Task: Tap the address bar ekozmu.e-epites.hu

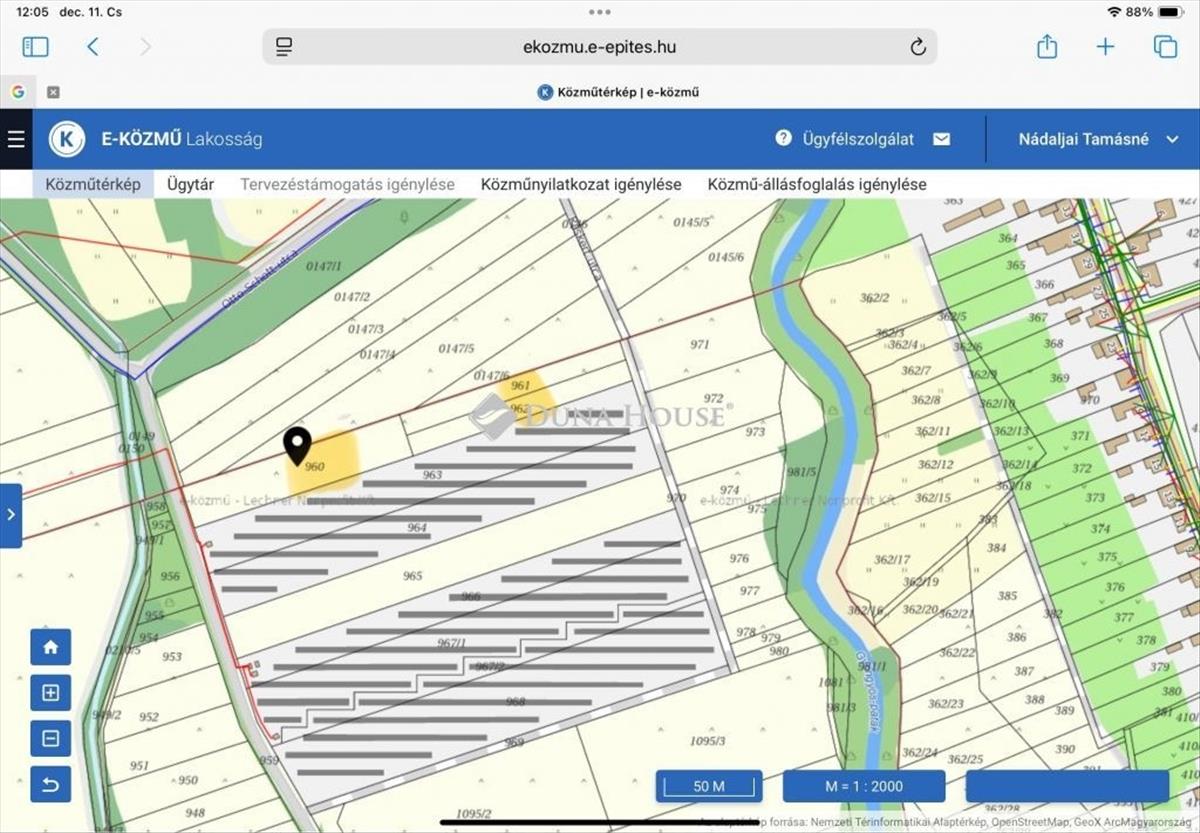Action: [599, 47]
